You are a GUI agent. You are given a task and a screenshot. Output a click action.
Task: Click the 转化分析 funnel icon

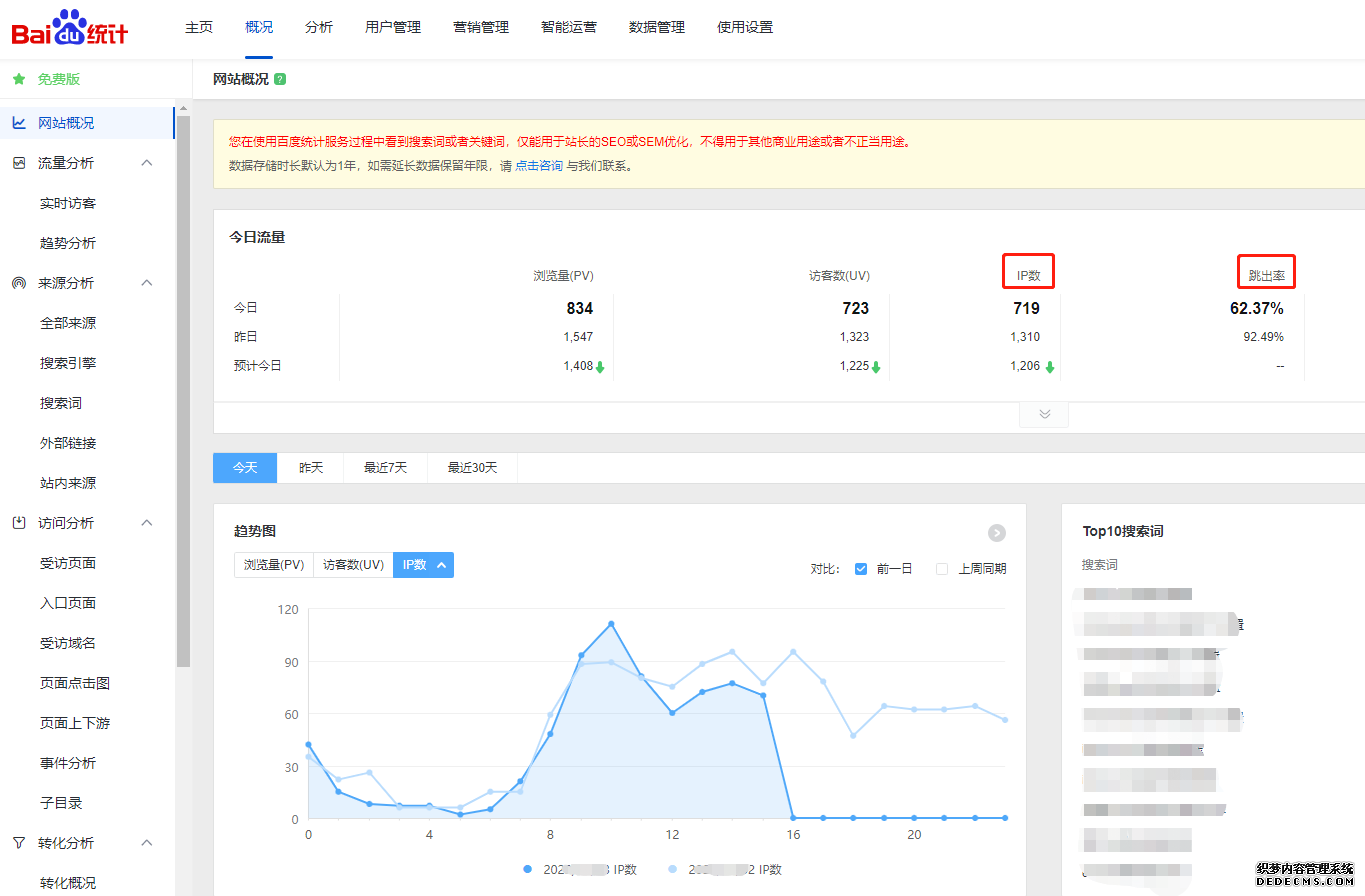[19, 843]
